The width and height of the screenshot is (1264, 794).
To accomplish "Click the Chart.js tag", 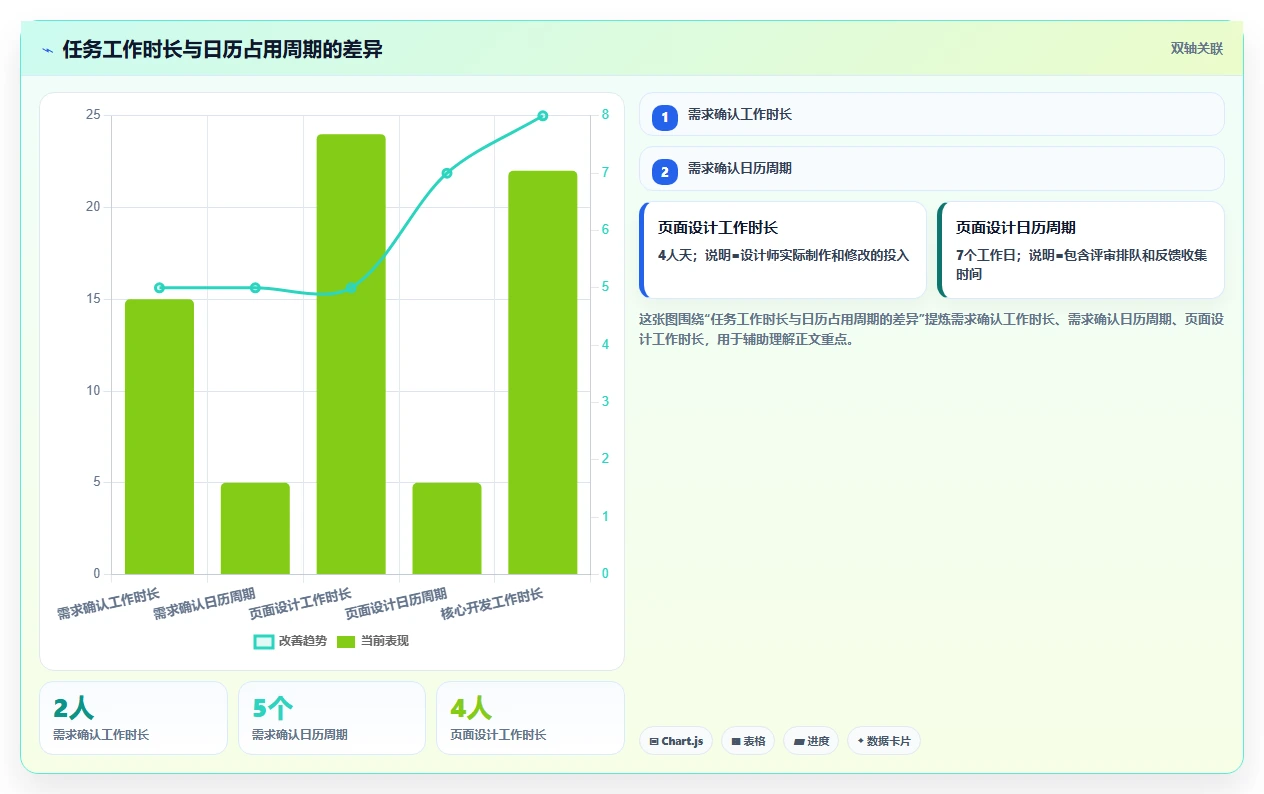I will click(x=676, y=741).
